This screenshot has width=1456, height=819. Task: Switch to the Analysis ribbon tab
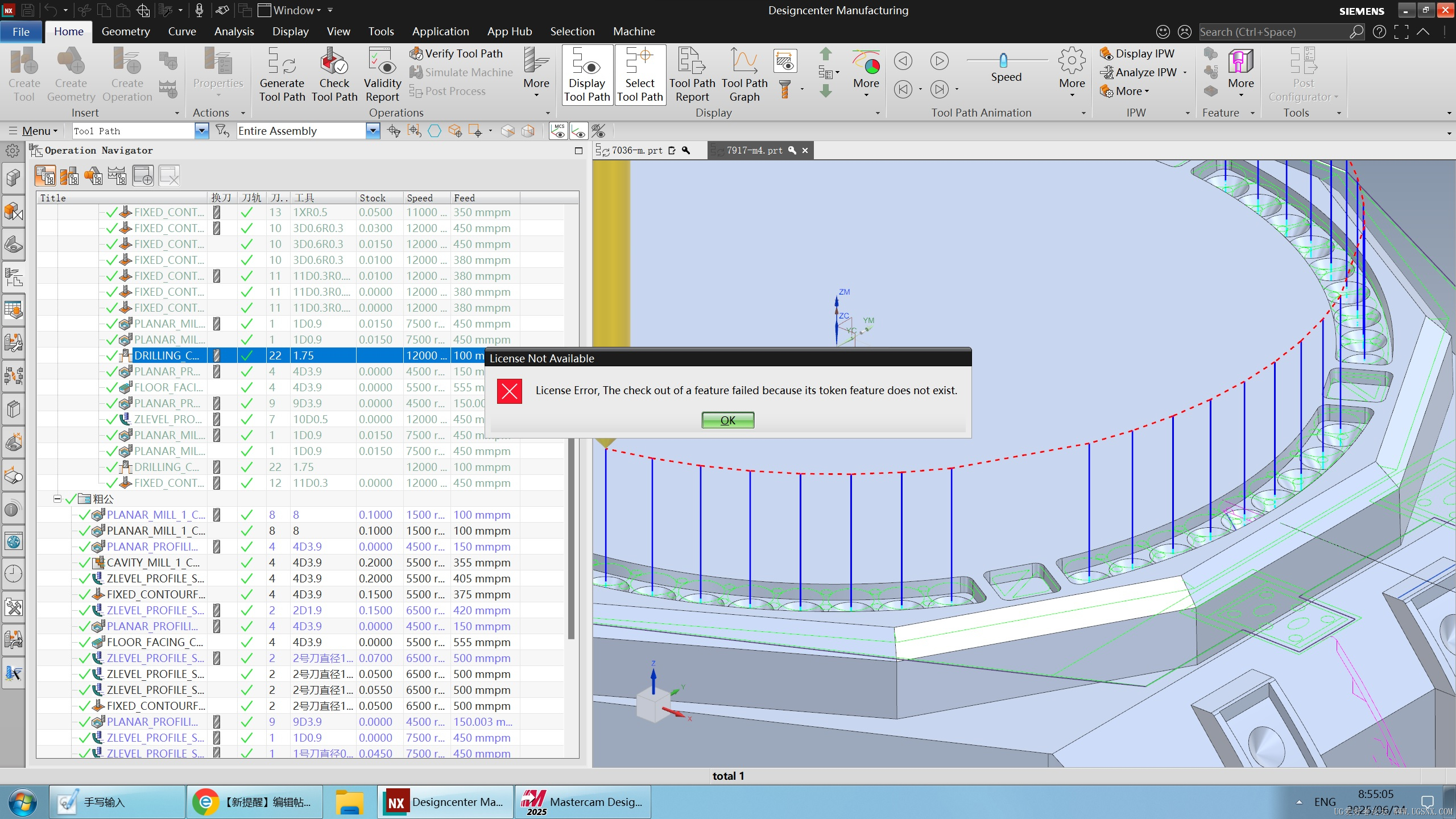[234, 32]
